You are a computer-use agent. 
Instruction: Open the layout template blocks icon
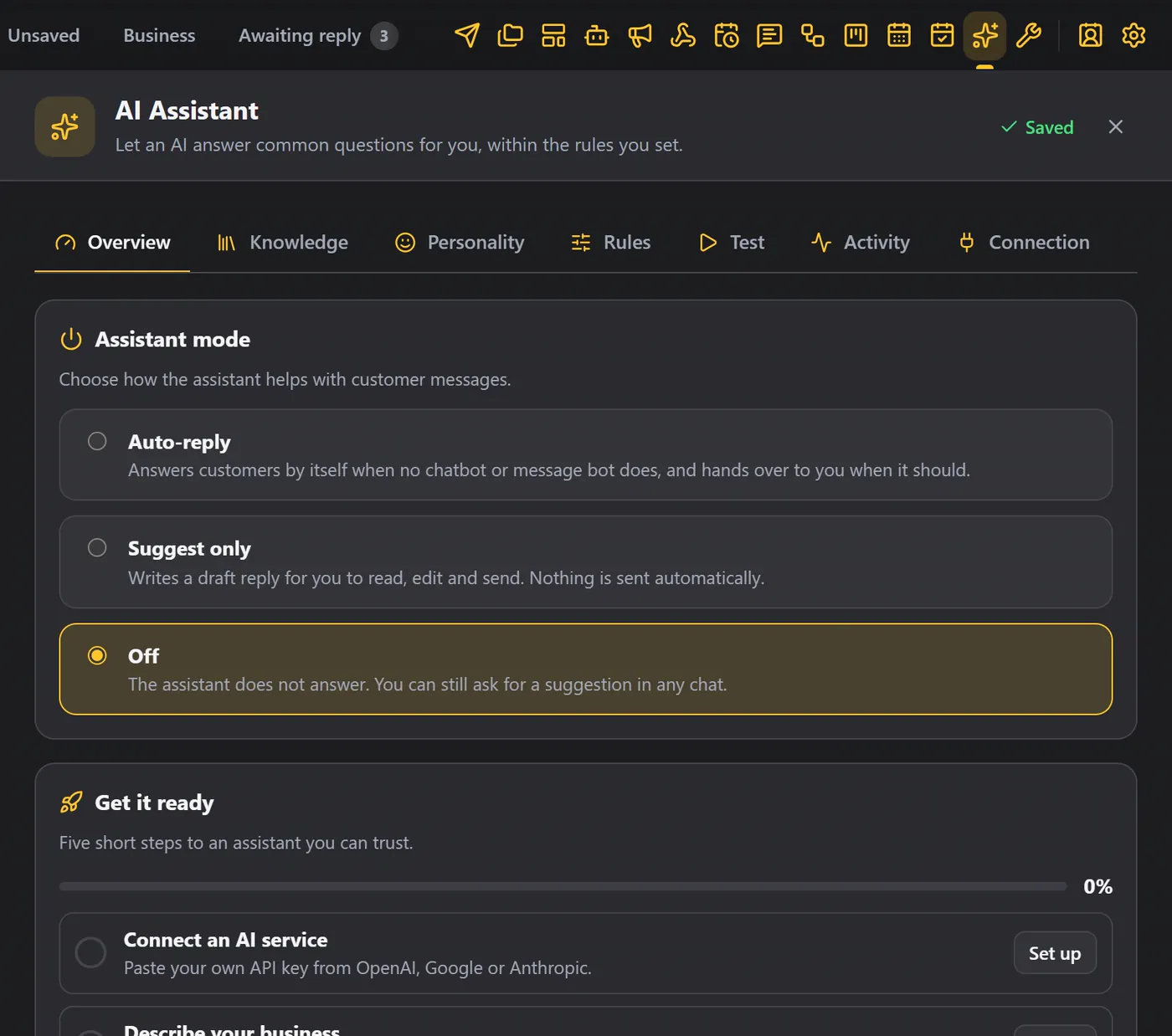tap(553, 35)
